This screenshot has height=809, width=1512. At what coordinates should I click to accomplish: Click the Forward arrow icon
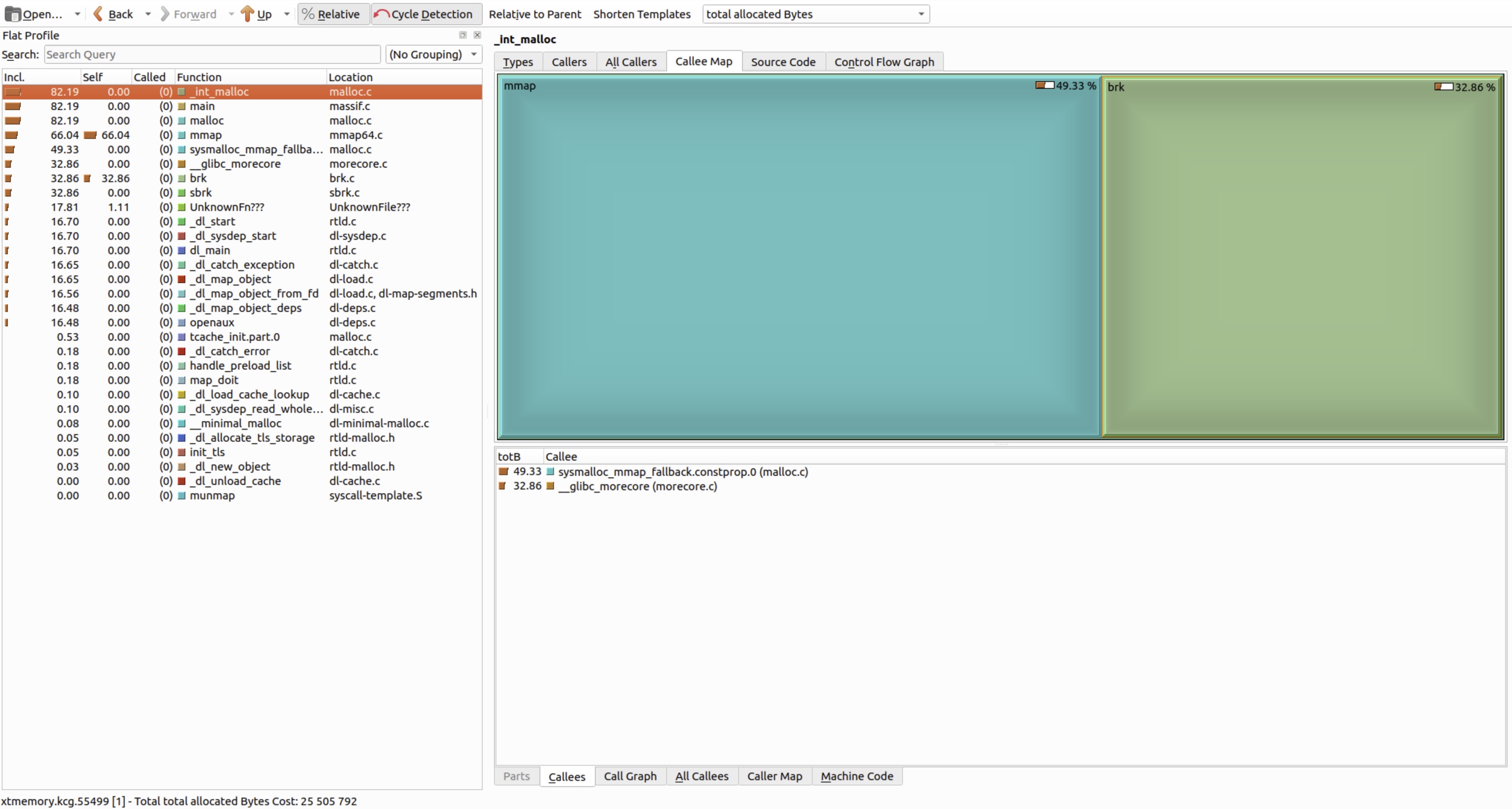tap(165, 14)
